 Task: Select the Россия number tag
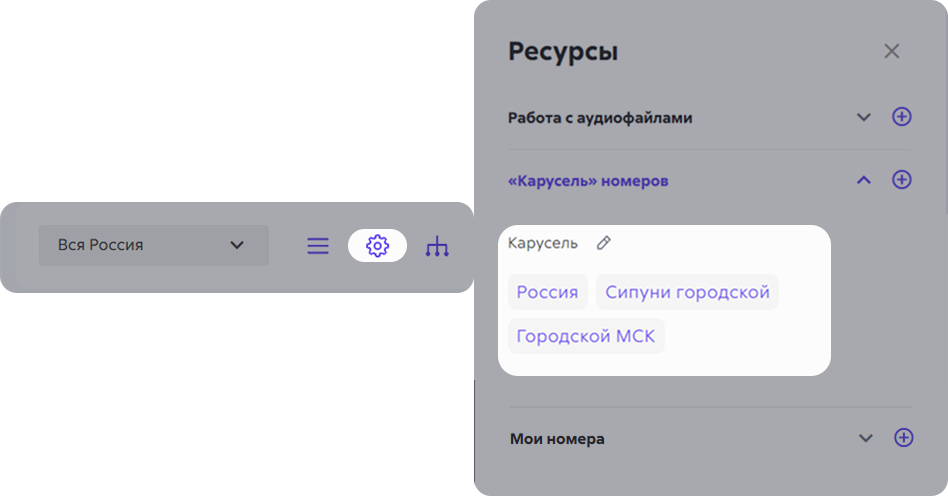coord(547,292)
